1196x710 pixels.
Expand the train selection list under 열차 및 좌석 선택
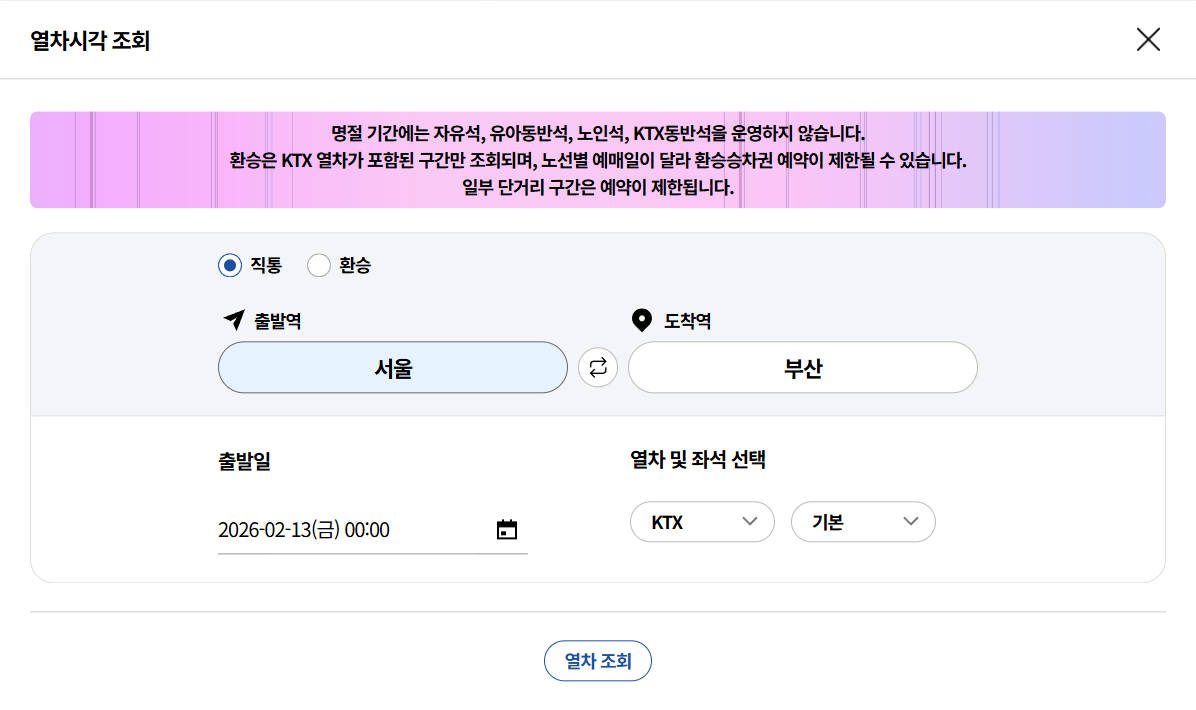coord(701,521)
